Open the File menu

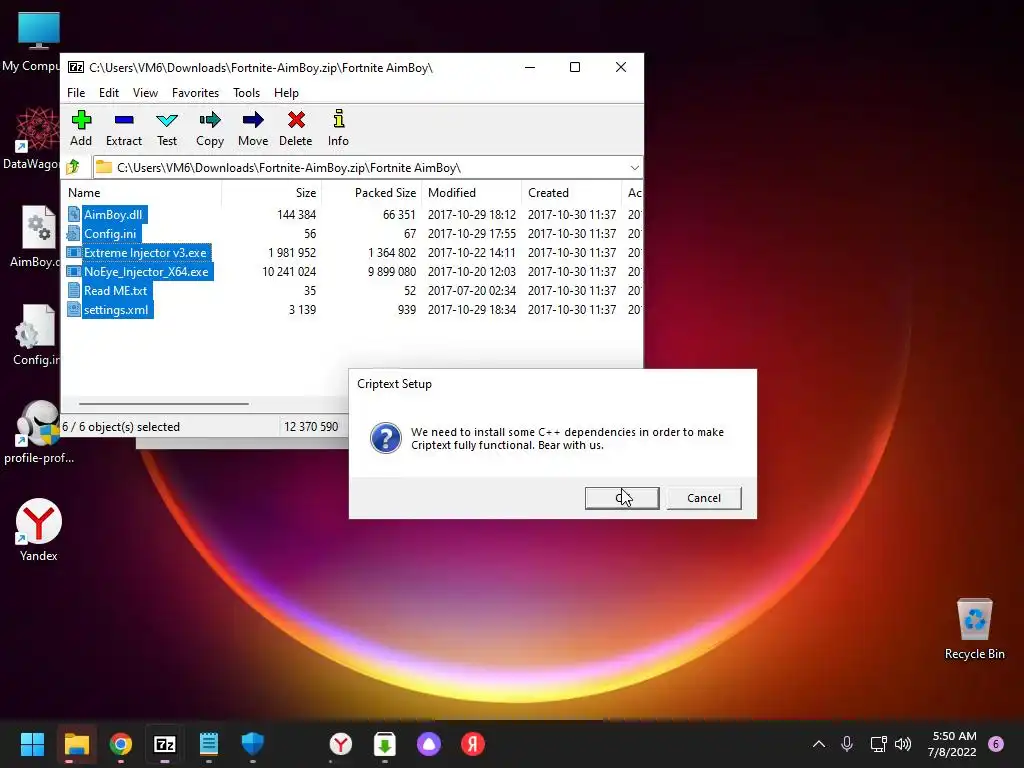coord(76,93)
